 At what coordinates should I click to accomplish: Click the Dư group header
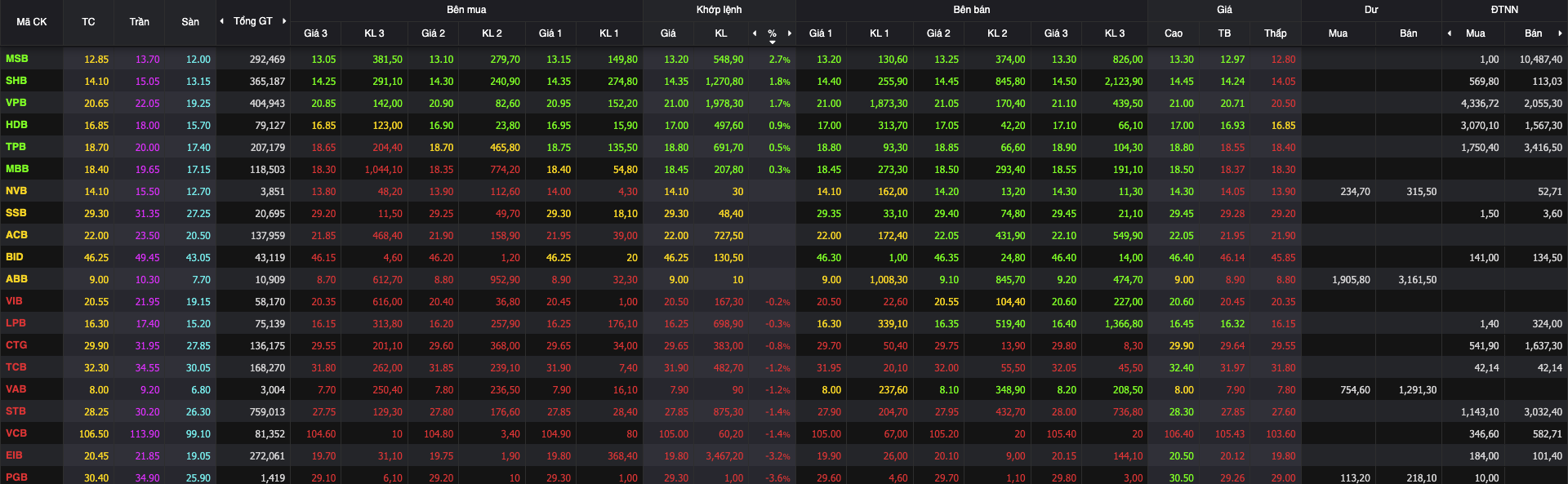(1371, 10)
